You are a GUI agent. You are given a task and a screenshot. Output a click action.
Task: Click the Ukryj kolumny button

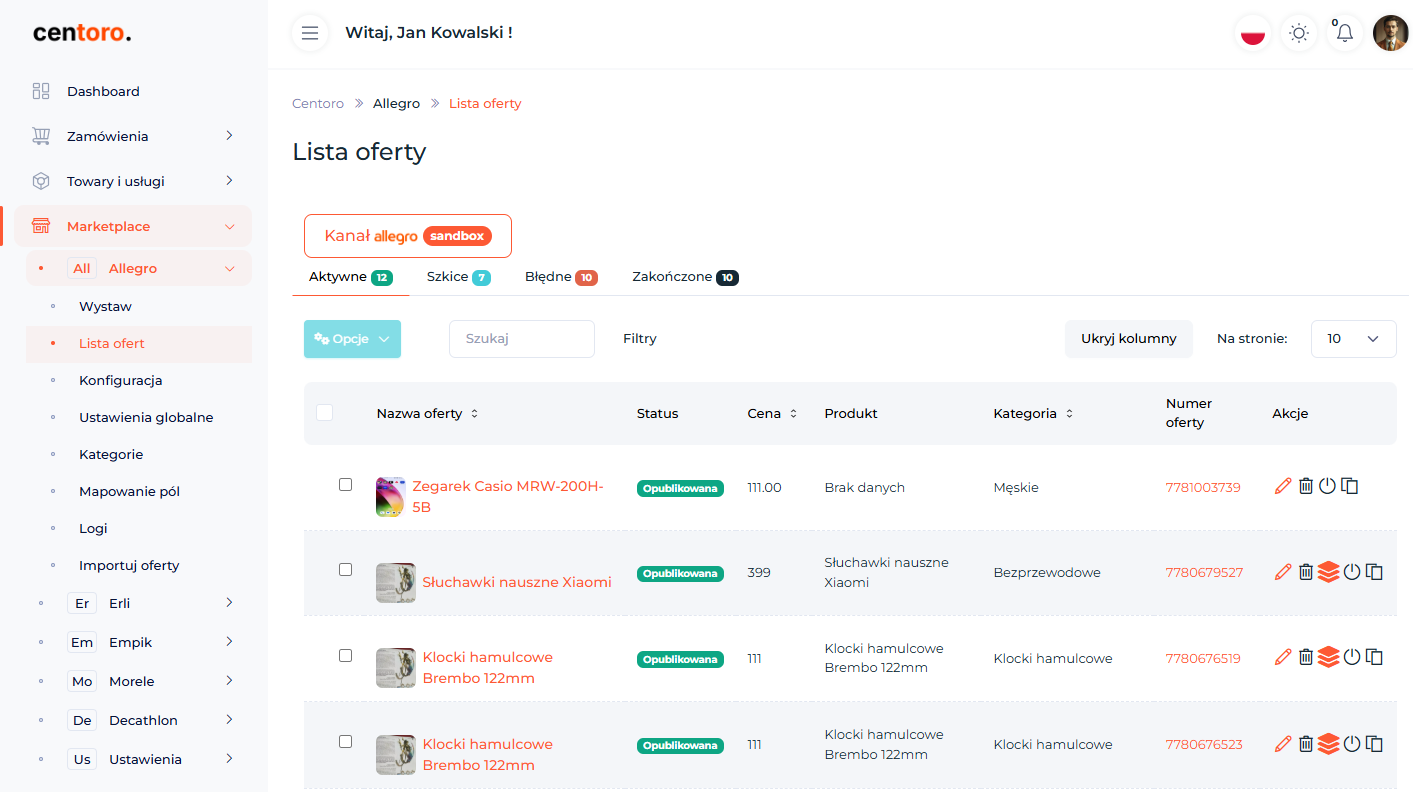pos(1128,339)
